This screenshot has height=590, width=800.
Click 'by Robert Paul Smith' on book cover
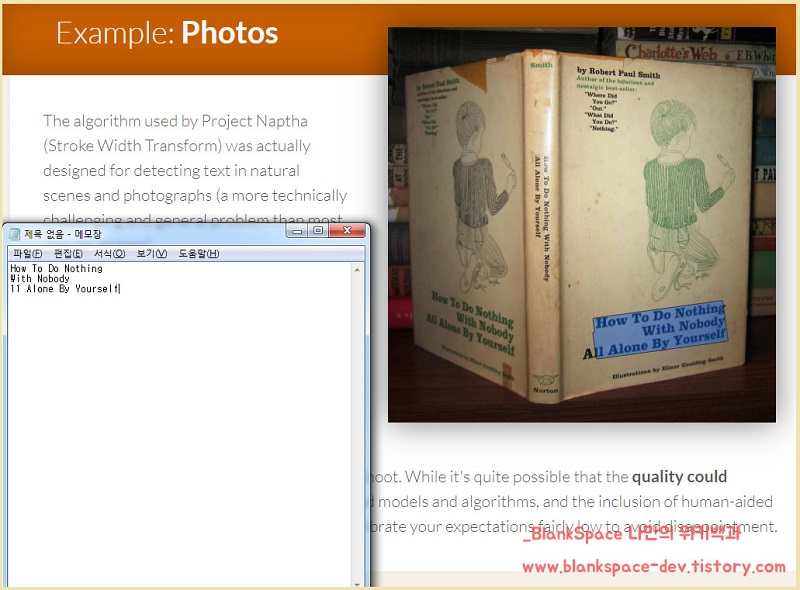[618, 72]
